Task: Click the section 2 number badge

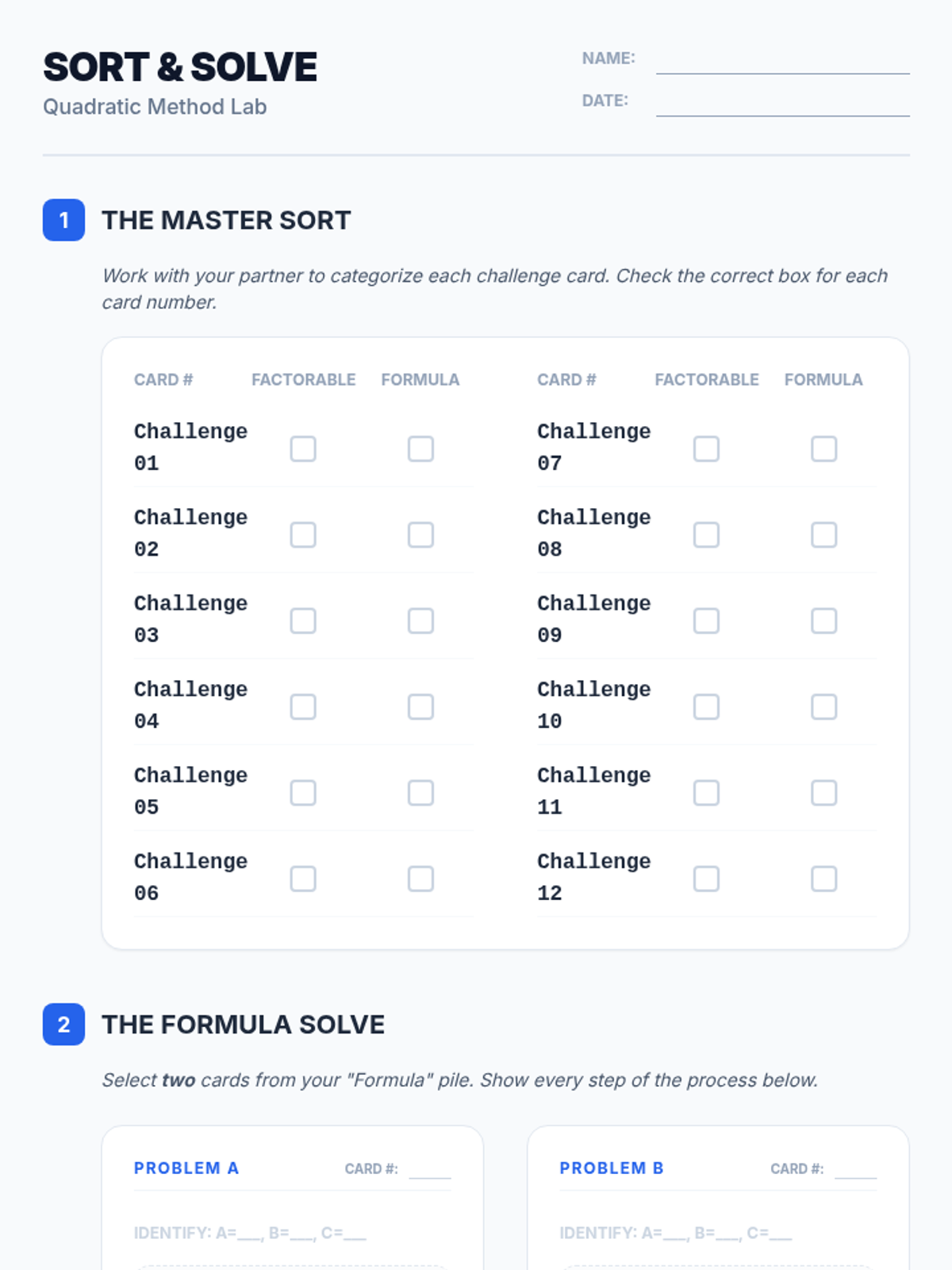Action: [x=63, y=1024]
